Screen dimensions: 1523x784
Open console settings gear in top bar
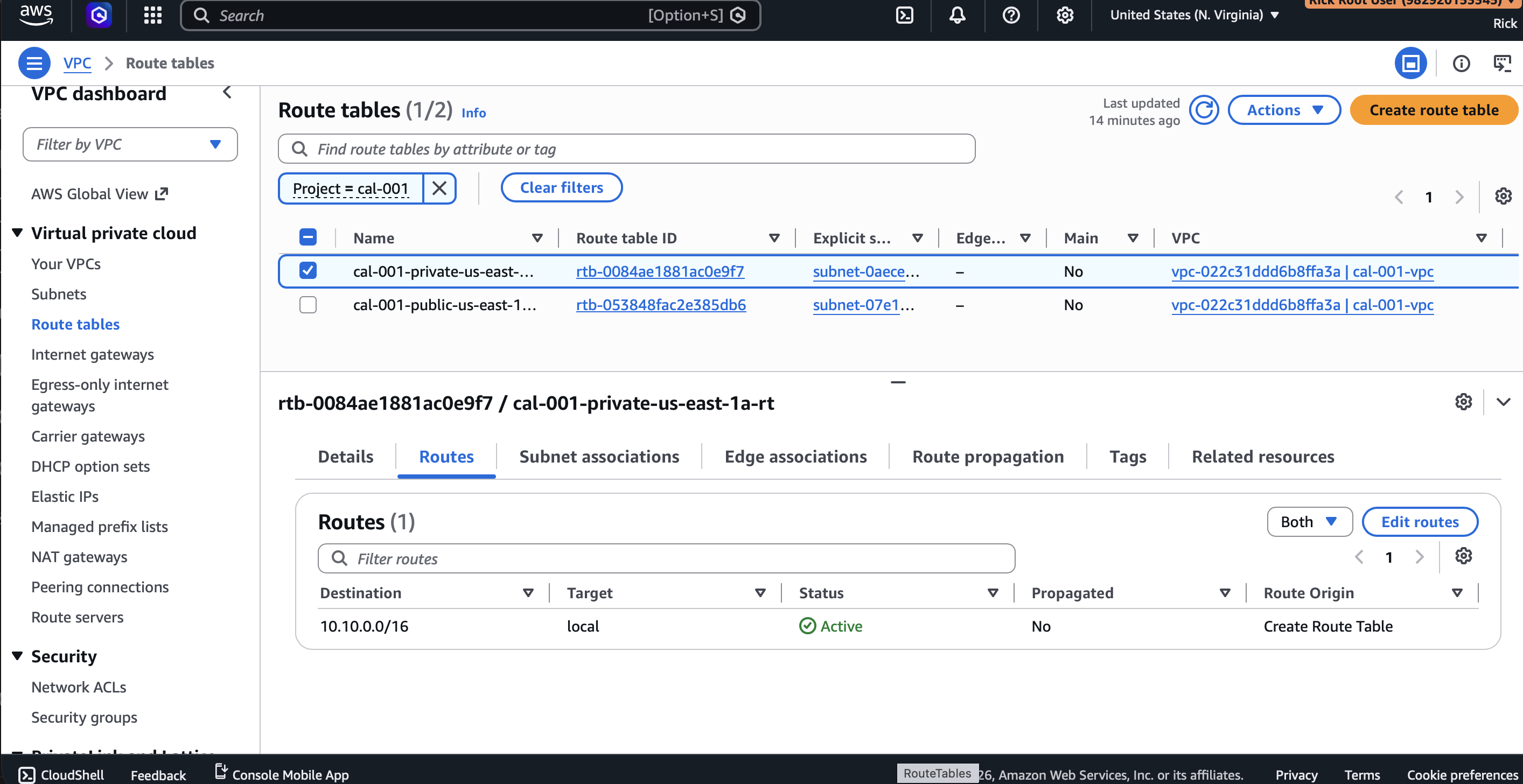point(1065,15)
